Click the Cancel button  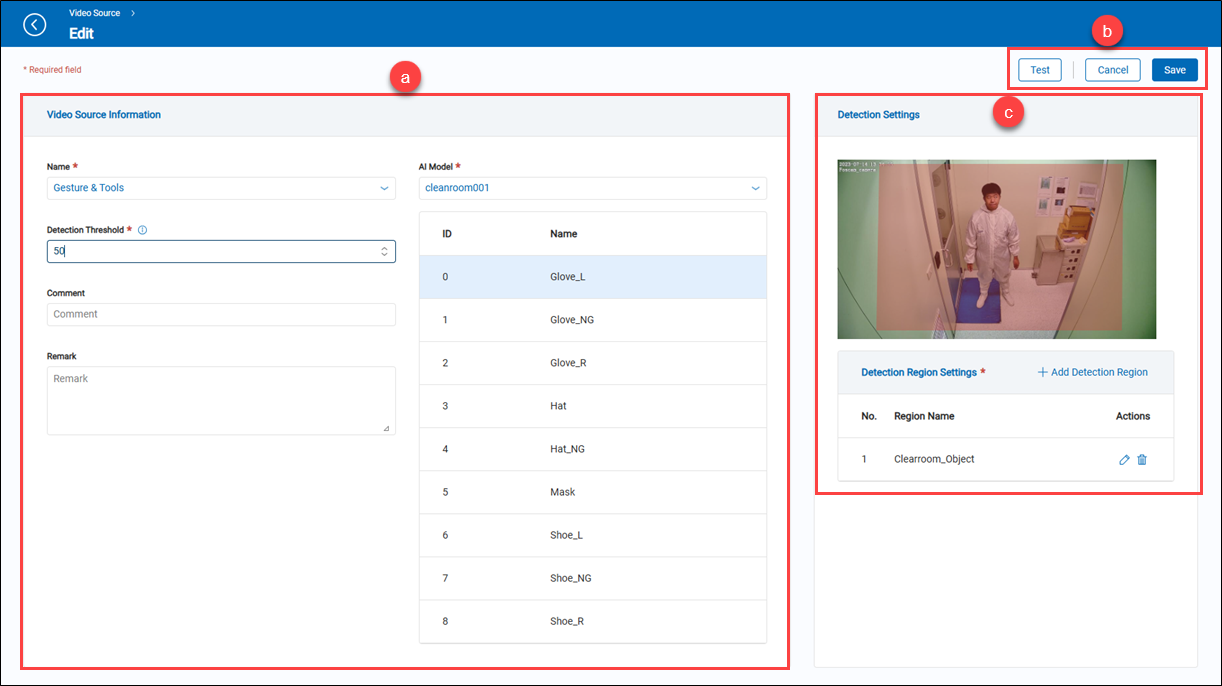click(x=1112, y=70)
